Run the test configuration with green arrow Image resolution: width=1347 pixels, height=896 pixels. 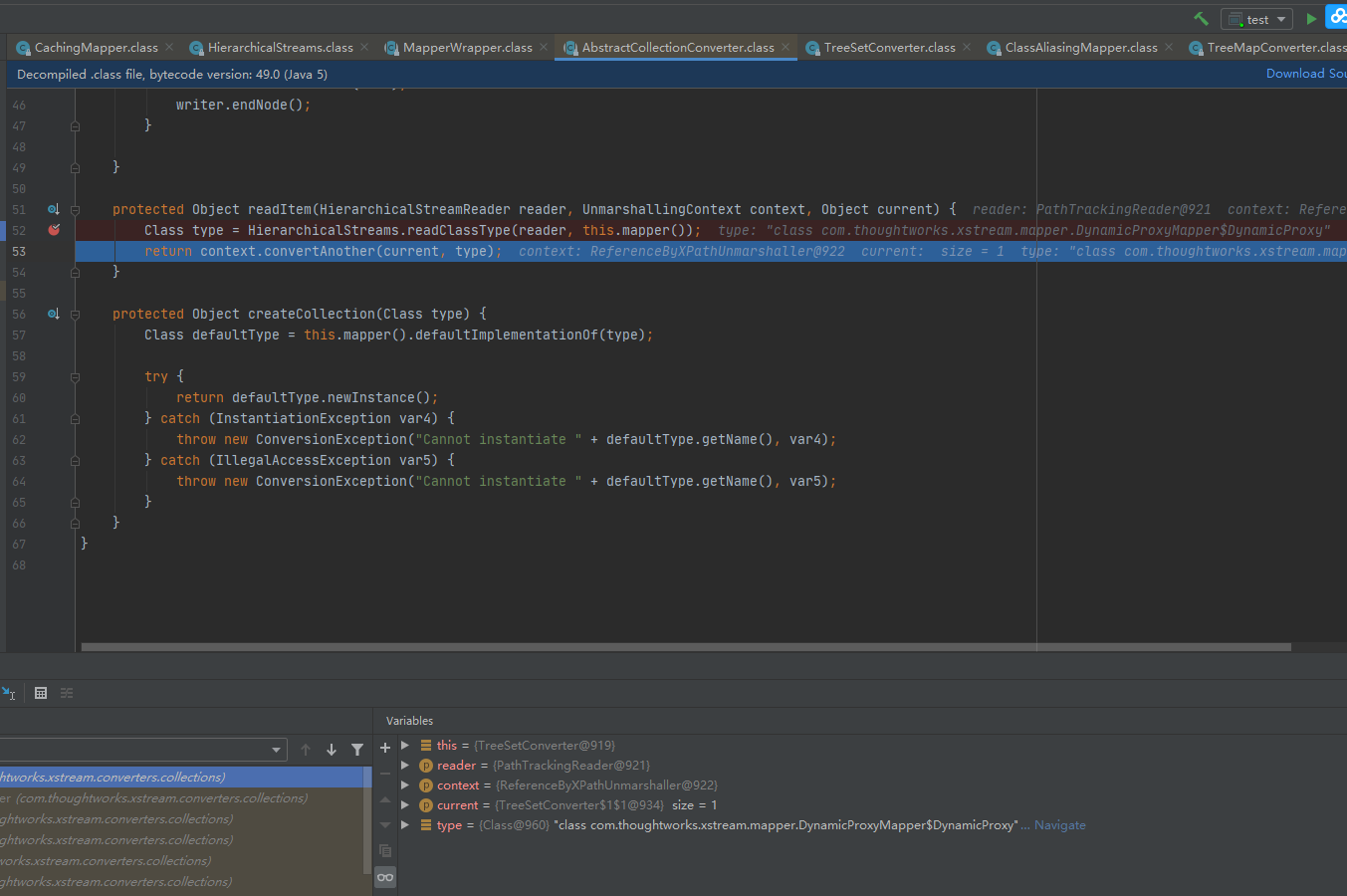click(1311, 19)
